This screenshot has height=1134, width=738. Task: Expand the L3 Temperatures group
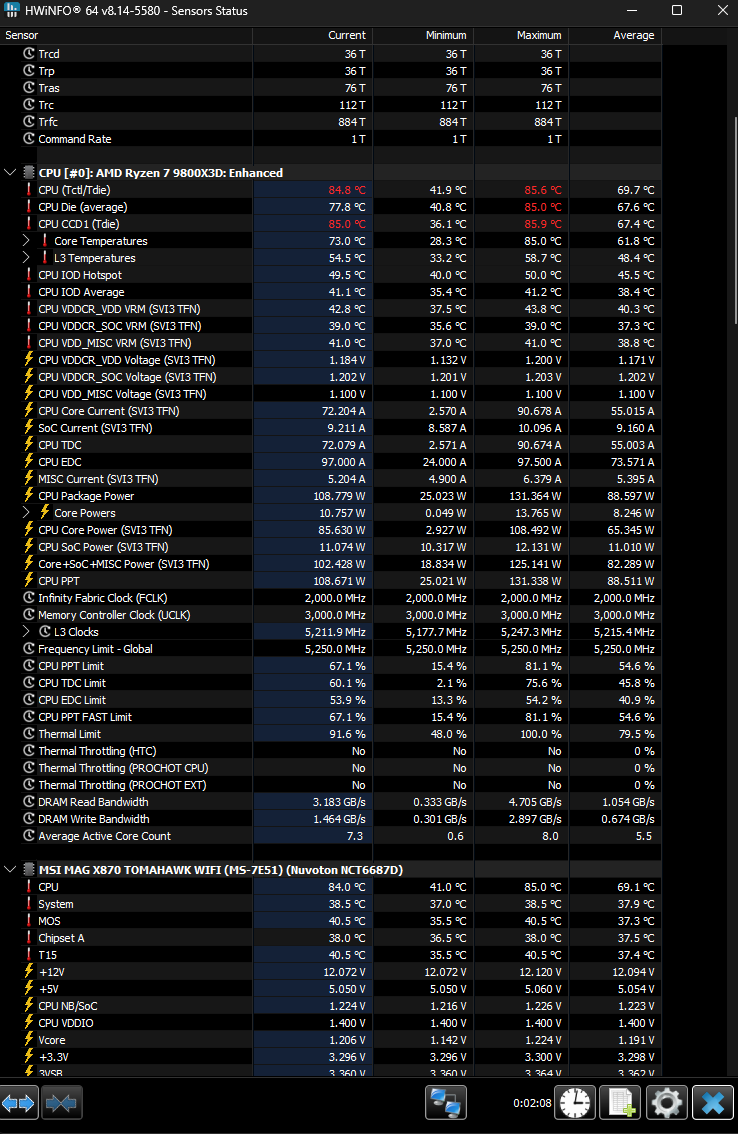(x=26, y=257)
